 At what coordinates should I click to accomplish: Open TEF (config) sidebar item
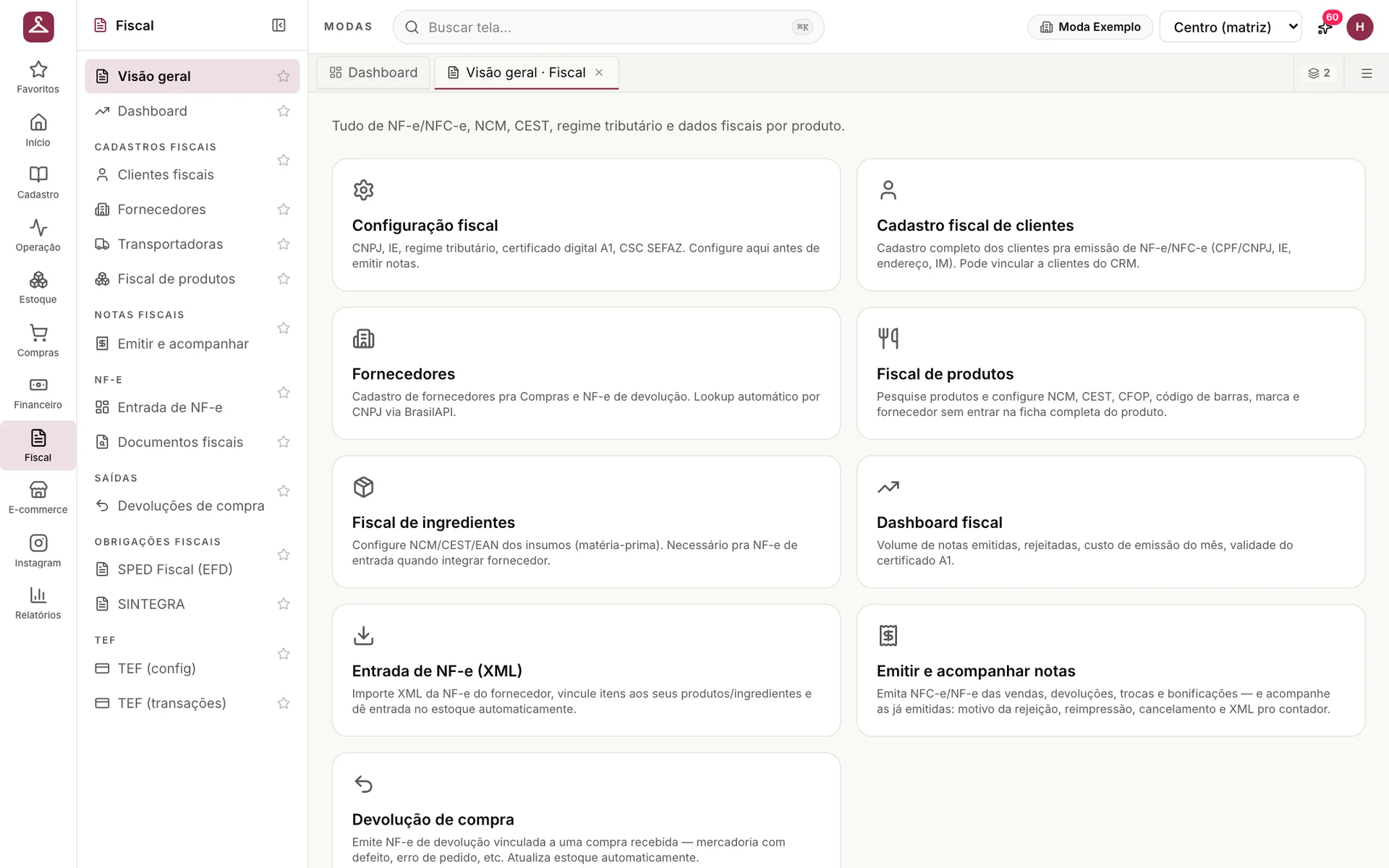coord(179,668)
